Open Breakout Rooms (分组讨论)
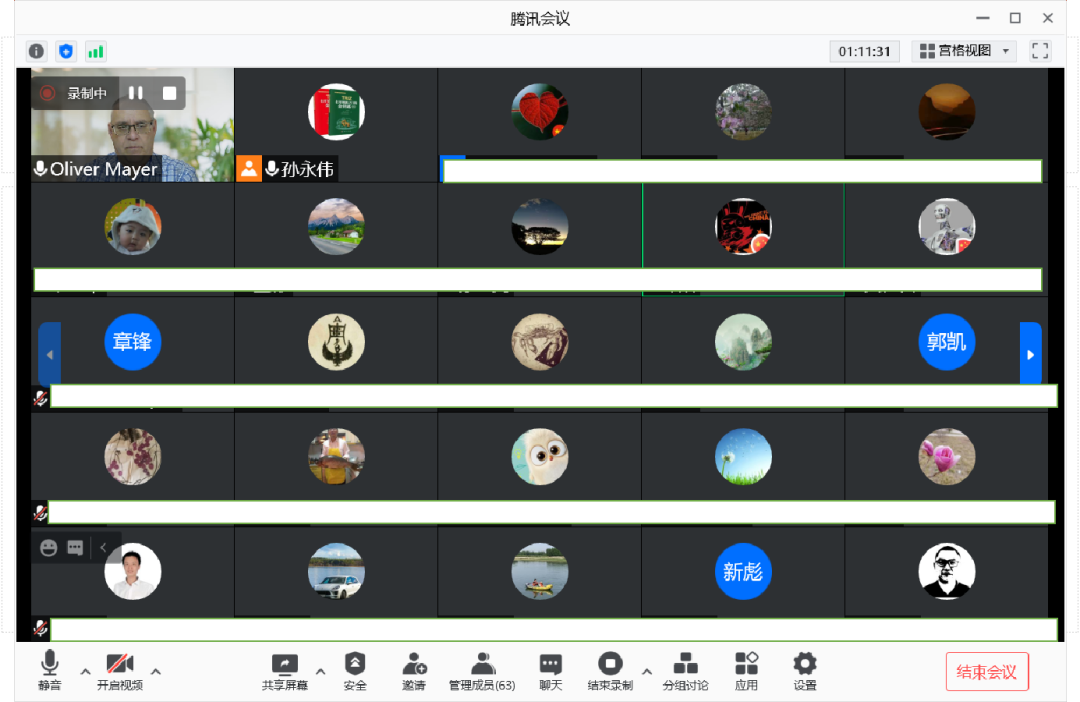The width and height of the screenshot is (1080, 702). tap(685, 672)
